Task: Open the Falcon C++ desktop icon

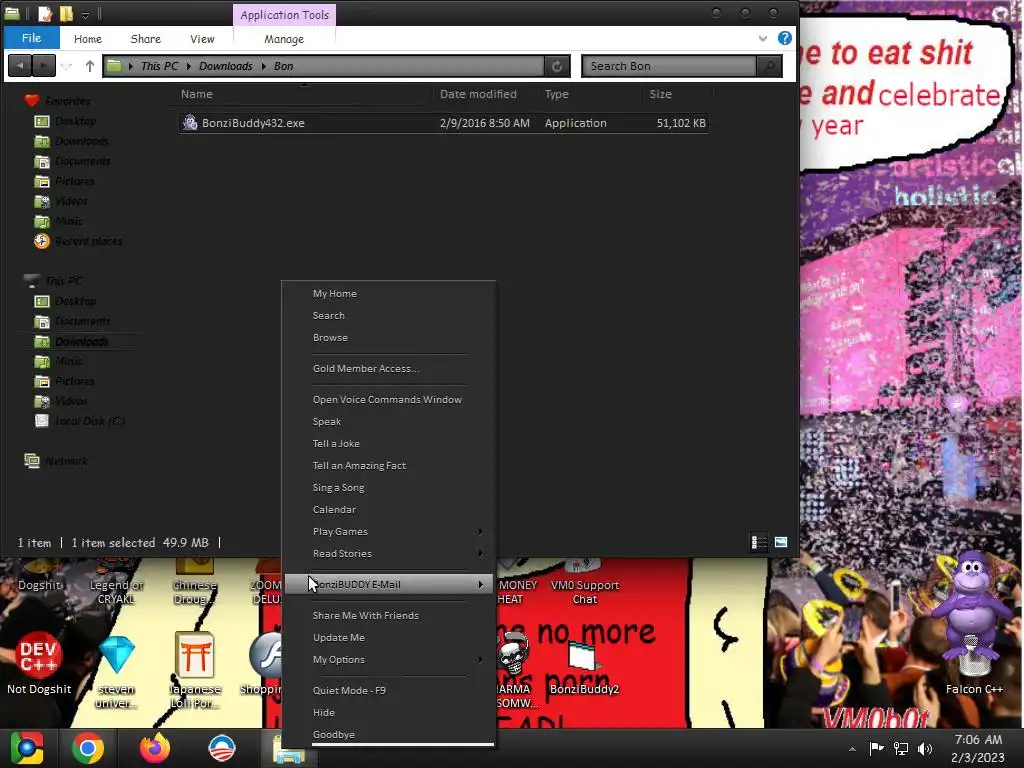Action: [974, 666]
